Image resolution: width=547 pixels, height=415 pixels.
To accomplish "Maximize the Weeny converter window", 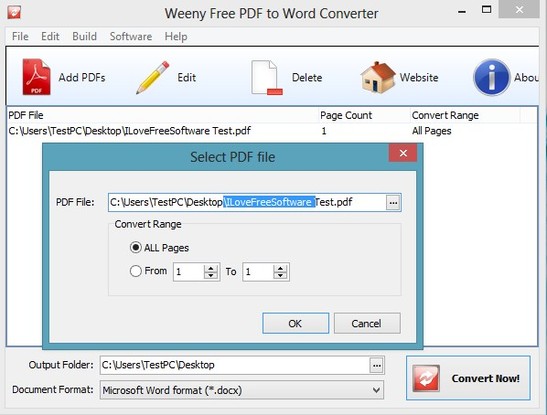I will pos(486,10).
